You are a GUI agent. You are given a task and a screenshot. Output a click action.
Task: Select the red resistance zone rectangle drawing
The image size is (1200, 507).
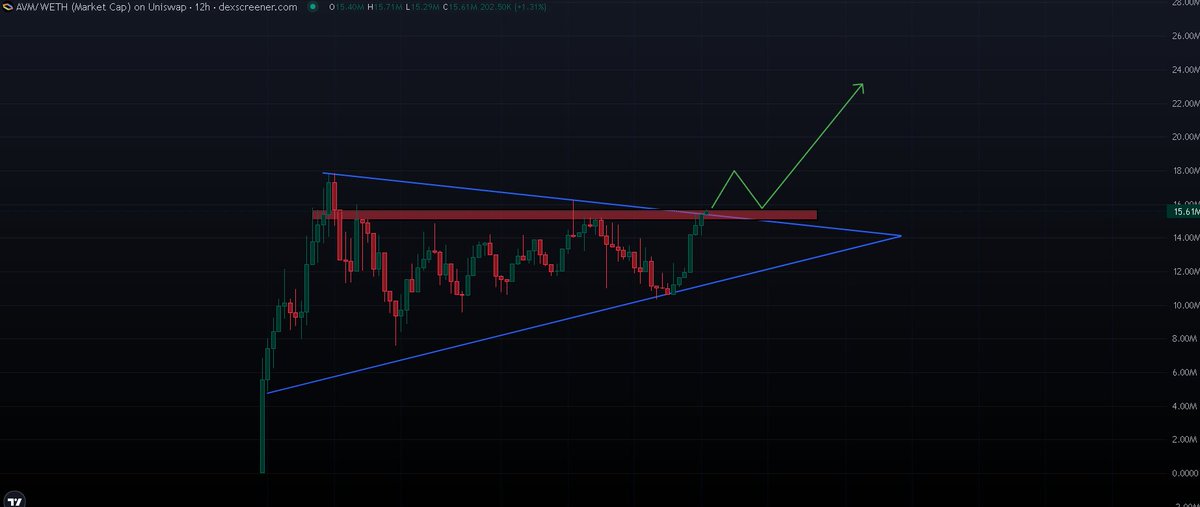564,215
